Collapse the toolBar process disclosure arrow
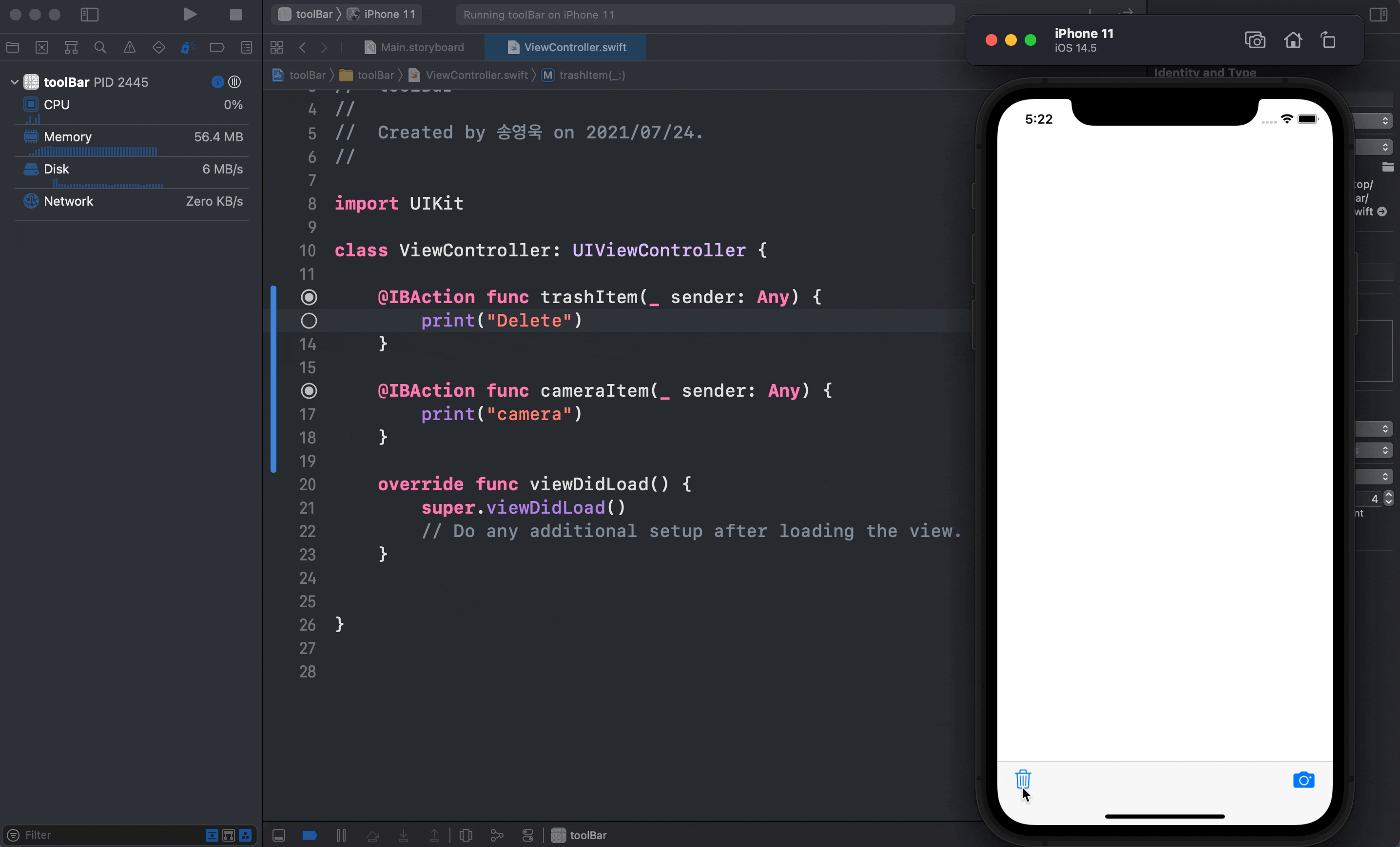Image resolution: width=1400 pixels, height=847 pixels. point(15,82)
